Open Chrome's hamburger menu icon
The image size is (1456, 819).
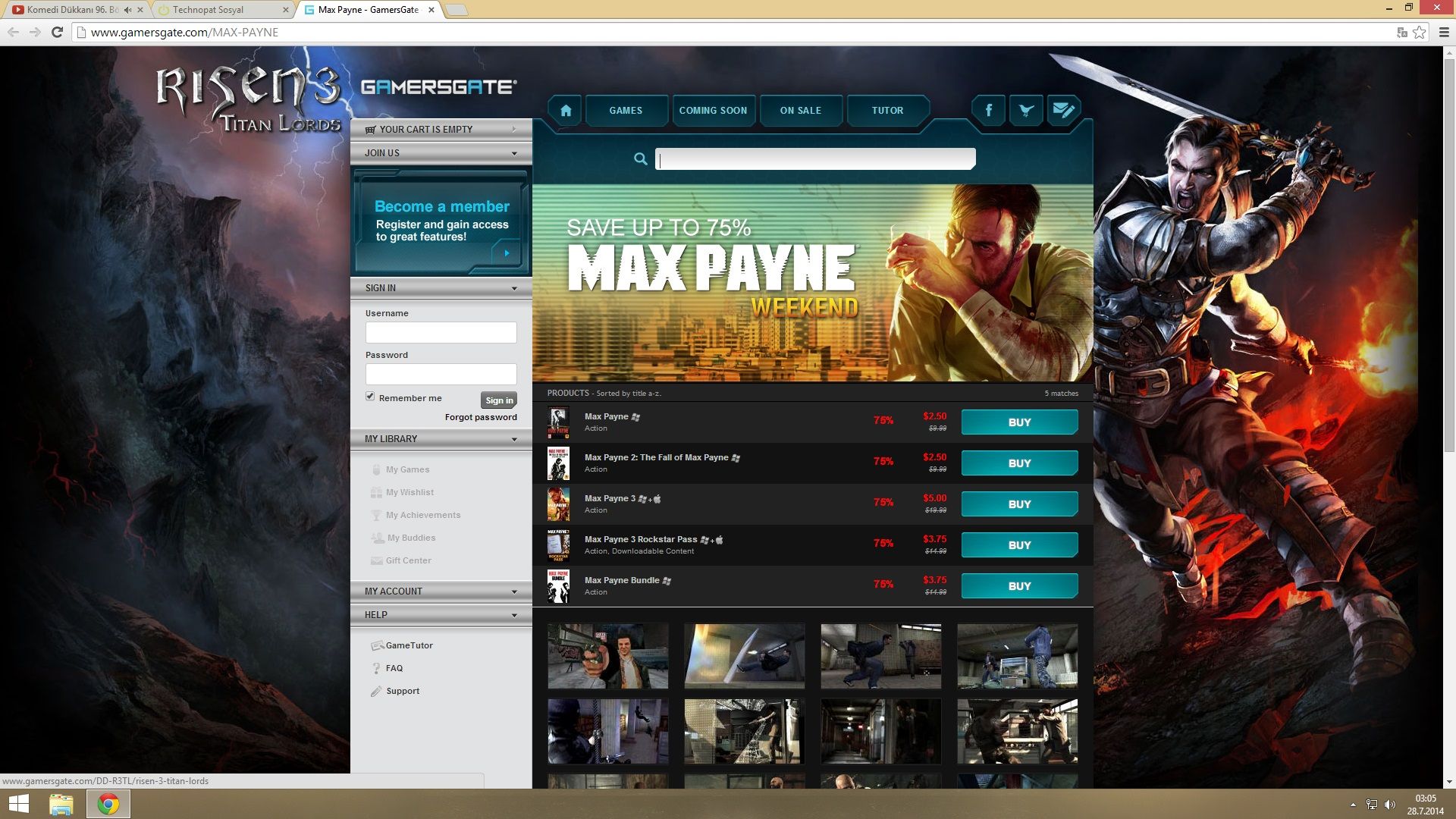pos(1444,32)
